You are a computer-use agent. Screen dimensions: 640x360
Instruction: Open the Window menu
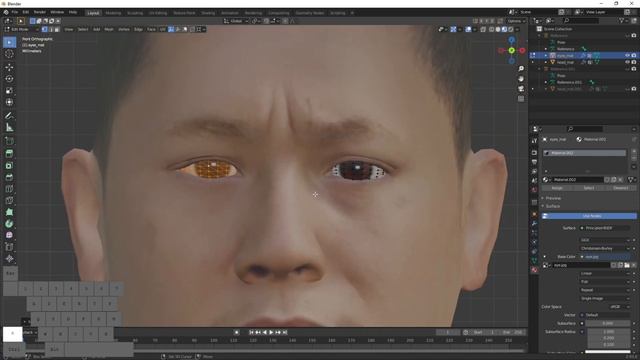point(57,12)
